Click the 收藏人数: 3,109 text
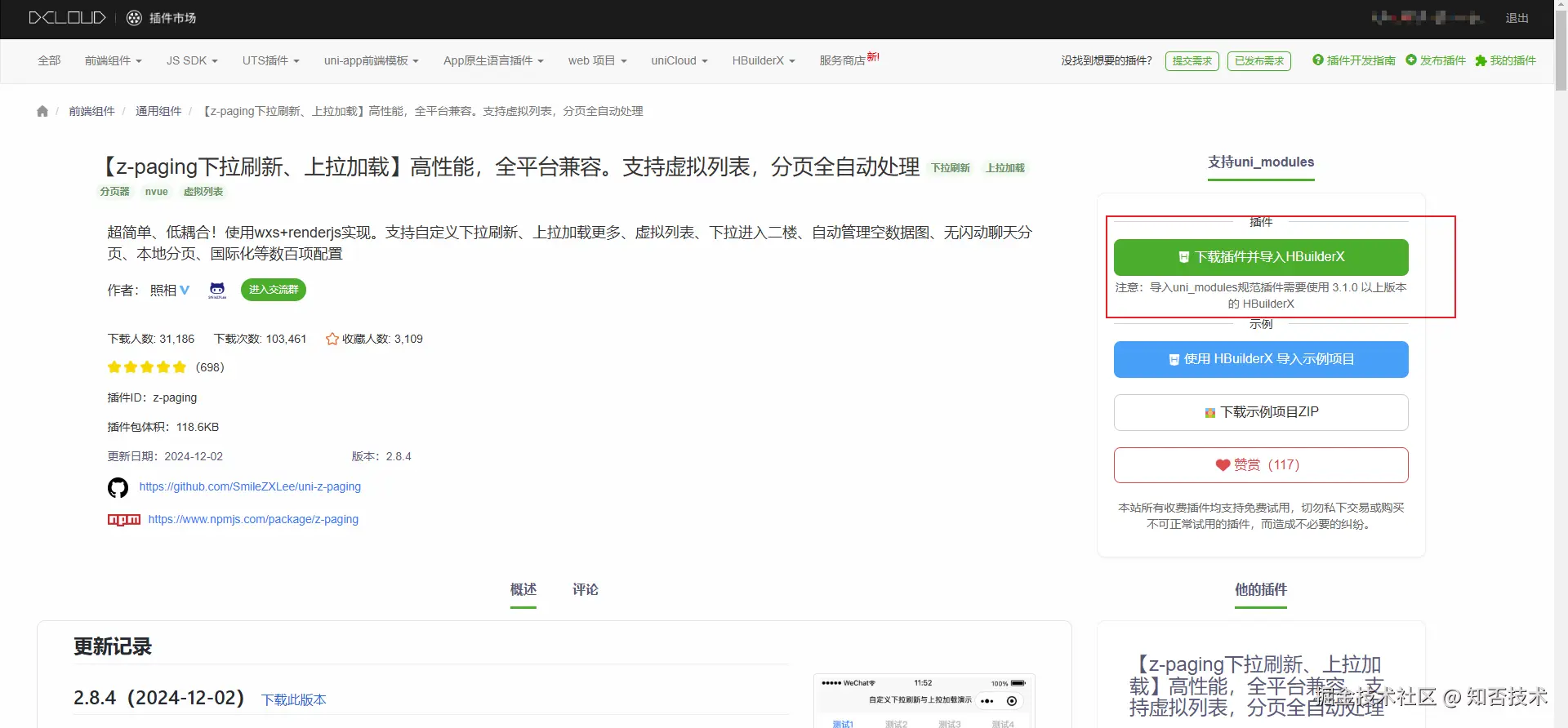 point(382,339)
